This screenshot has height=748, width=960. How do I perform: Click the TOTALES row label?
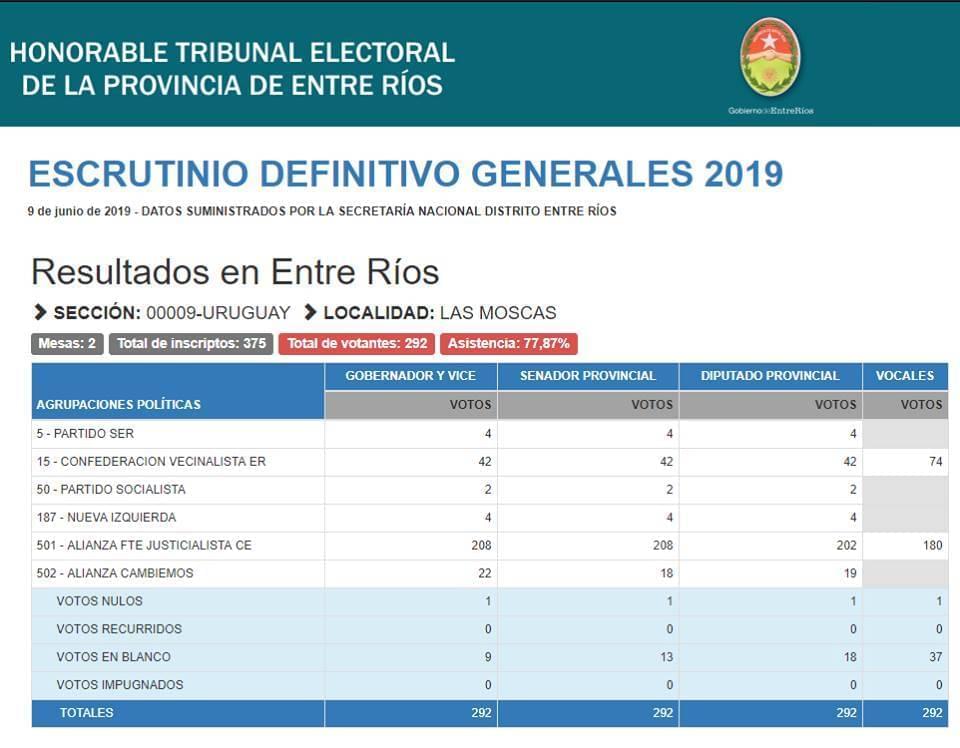click(x=87, y=713)
